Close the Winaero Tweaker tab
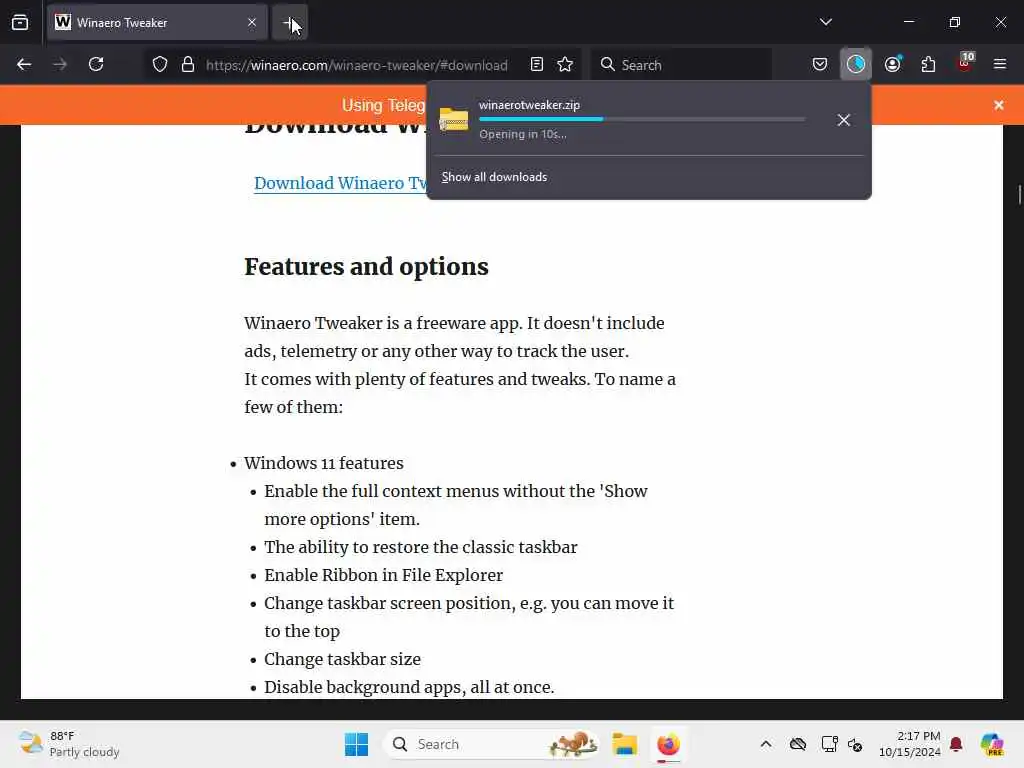 pos(252,22)
